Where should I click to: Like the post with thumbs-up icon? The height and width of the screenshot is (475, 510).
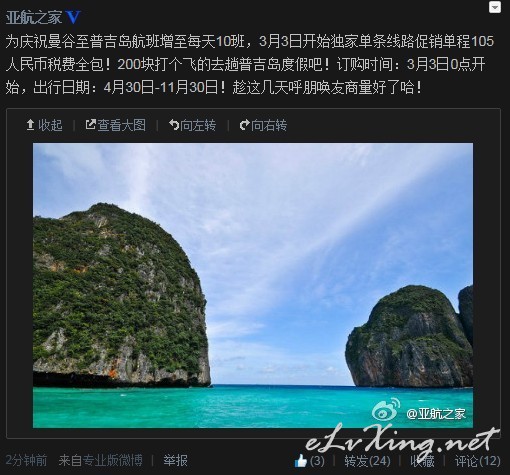(301, 461)
